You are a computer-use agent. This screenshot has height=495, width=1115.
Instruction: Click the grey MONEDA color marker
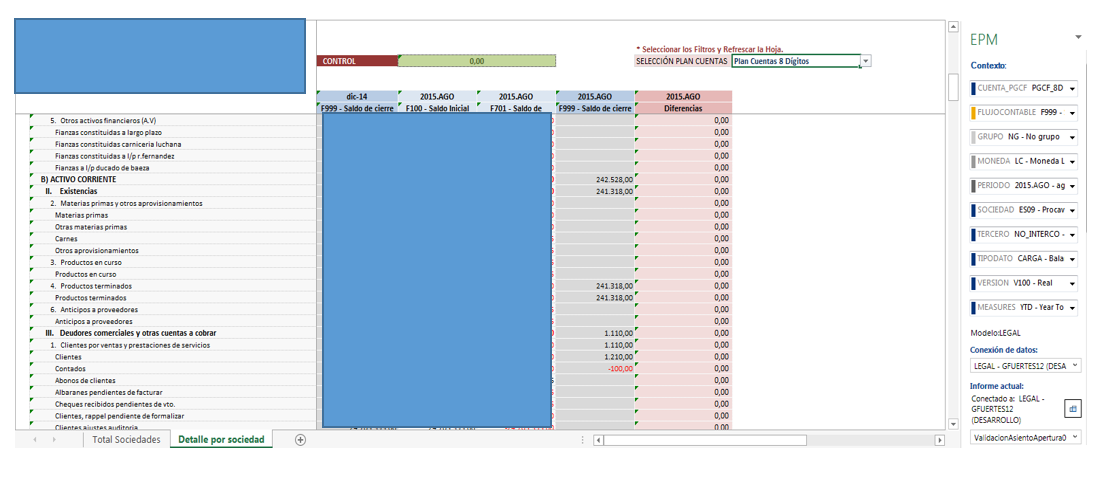tap(973, 161)
